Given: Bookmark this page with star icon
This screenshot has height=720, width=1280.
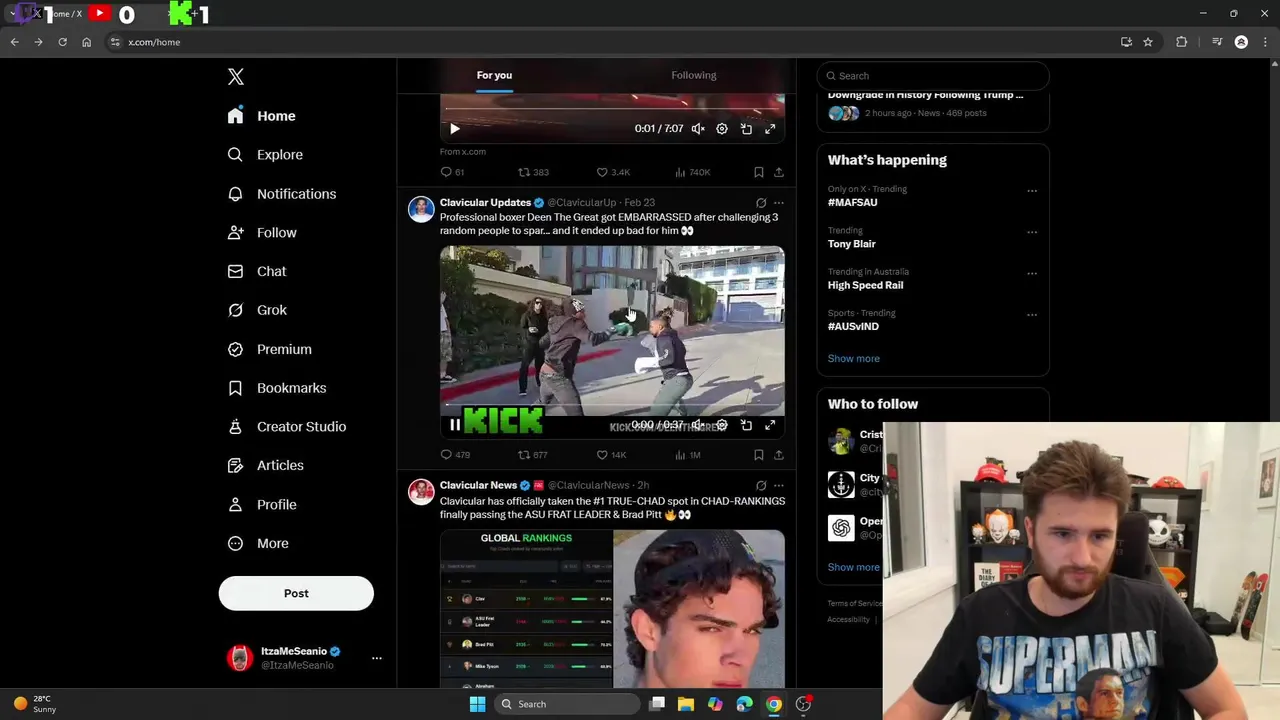Looking at the screenshot, I should pyautogui.click(x=1148, y=42).
